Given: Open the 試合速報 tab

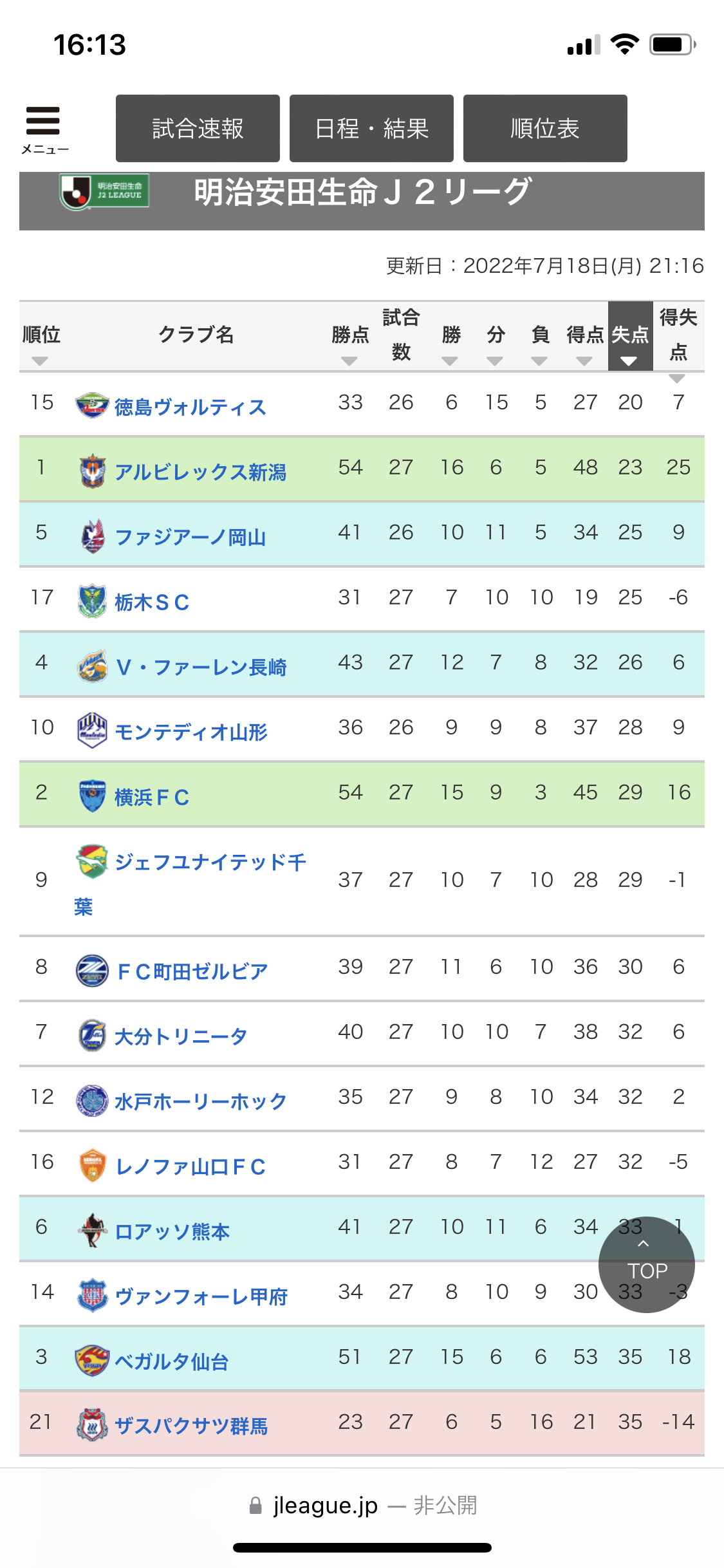Looking at the screenshot, I should tap(198, 128).
